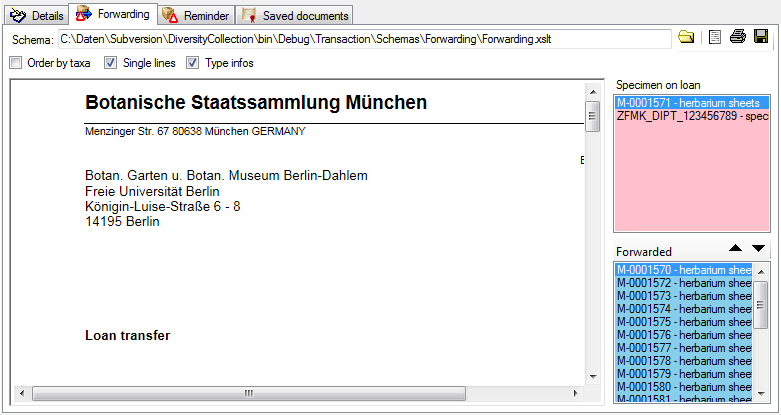Click document horizontal scrollbar left arrow

coord(22,394)
